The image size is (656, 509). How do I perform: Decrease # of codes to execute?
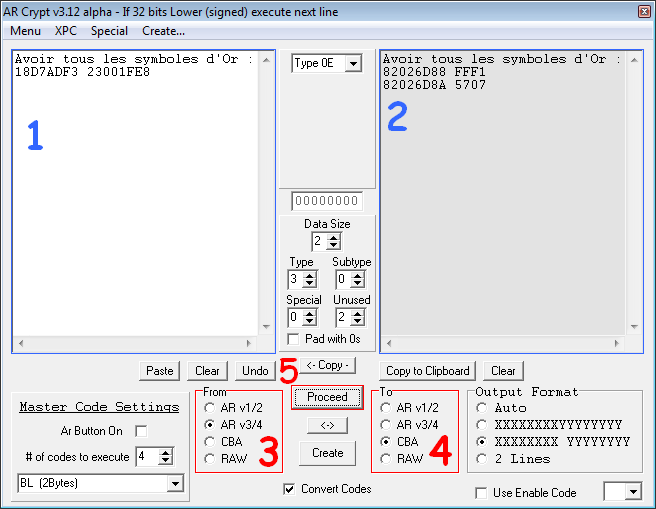[166, 461]
